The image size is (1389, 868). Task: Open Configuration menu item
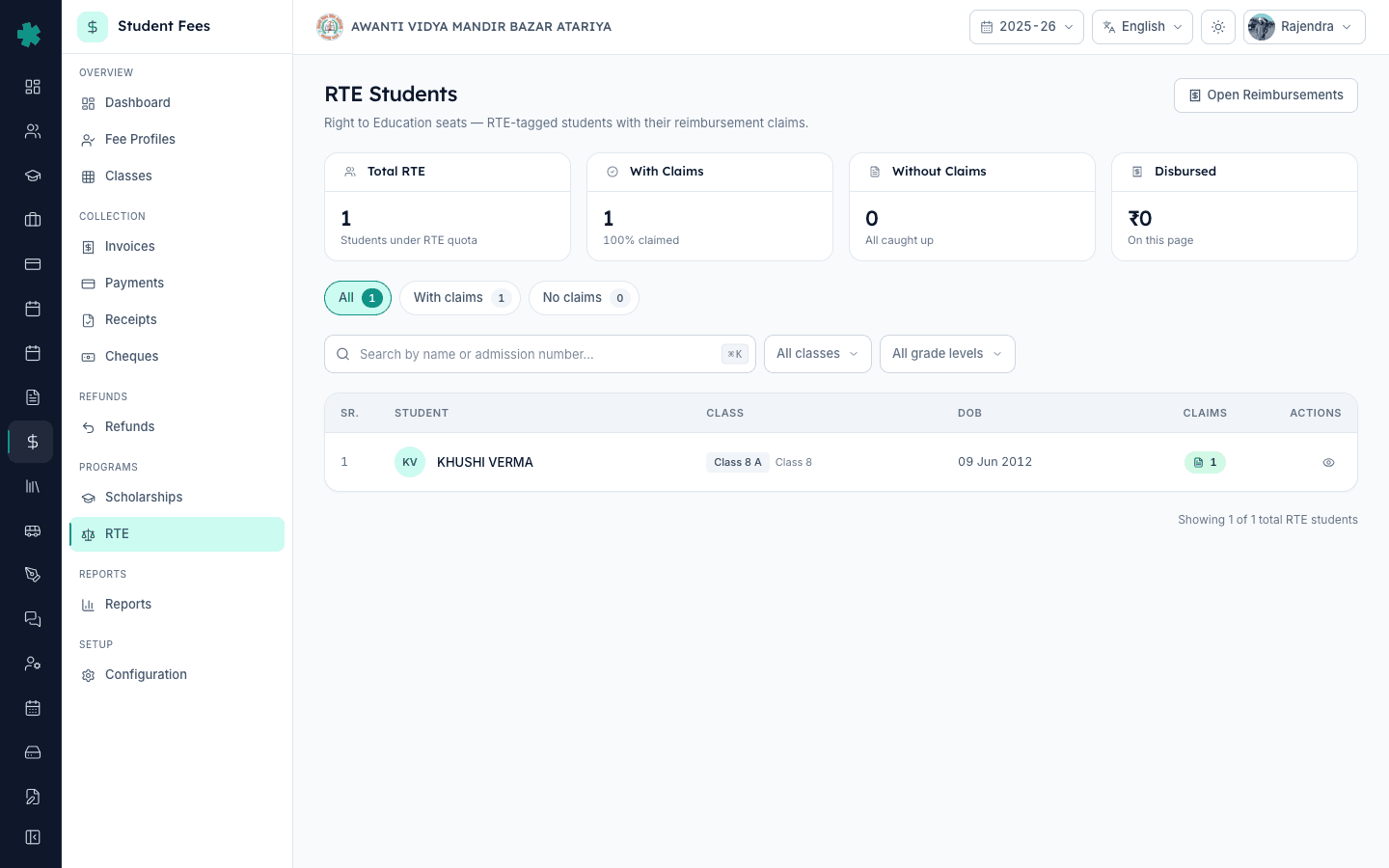coord(177,675)
